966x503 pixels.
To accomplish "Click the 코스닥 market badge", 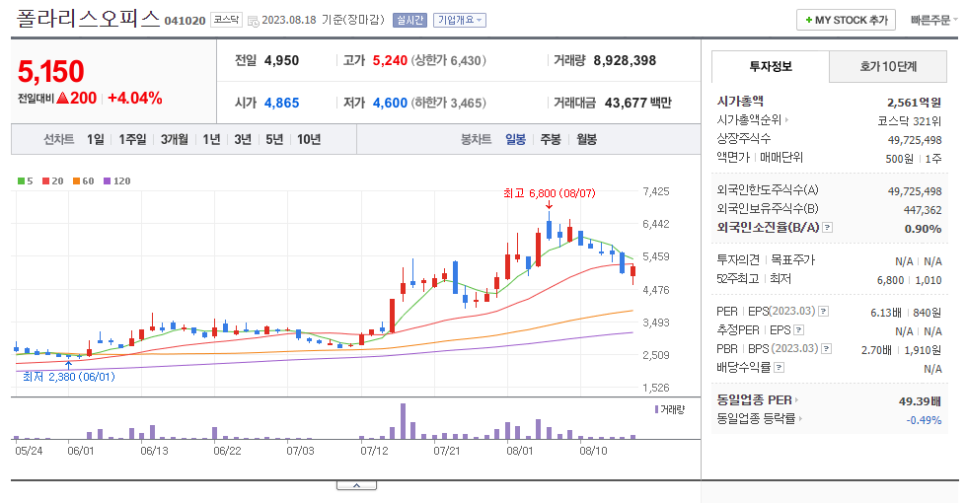I will click(226, 20).
